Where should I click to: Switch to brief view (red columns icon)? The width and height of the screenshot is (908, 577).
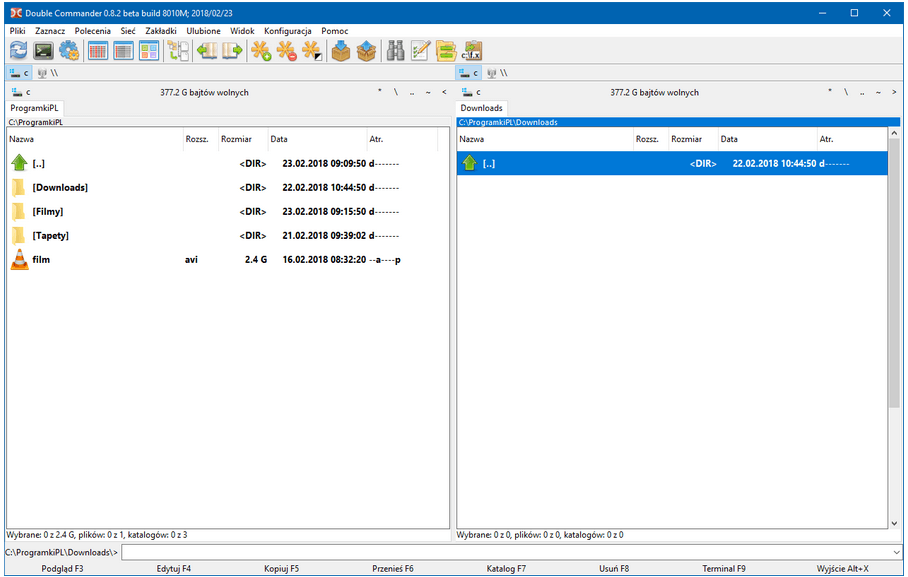tap(98, 51)
